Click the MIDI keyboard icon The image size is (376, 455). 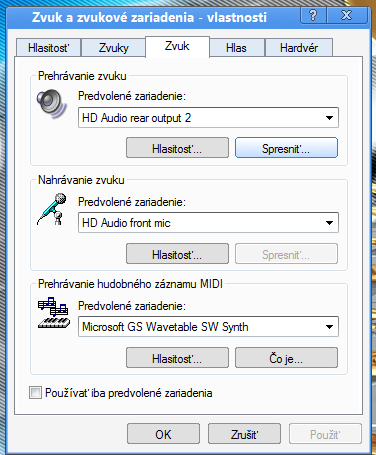[54, 313]
